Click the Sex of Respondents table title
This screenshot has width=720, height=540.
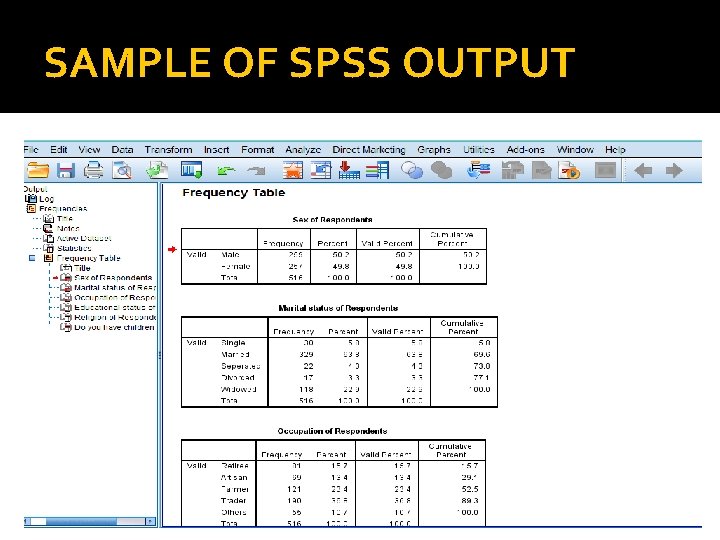click(x=332, y=220)
